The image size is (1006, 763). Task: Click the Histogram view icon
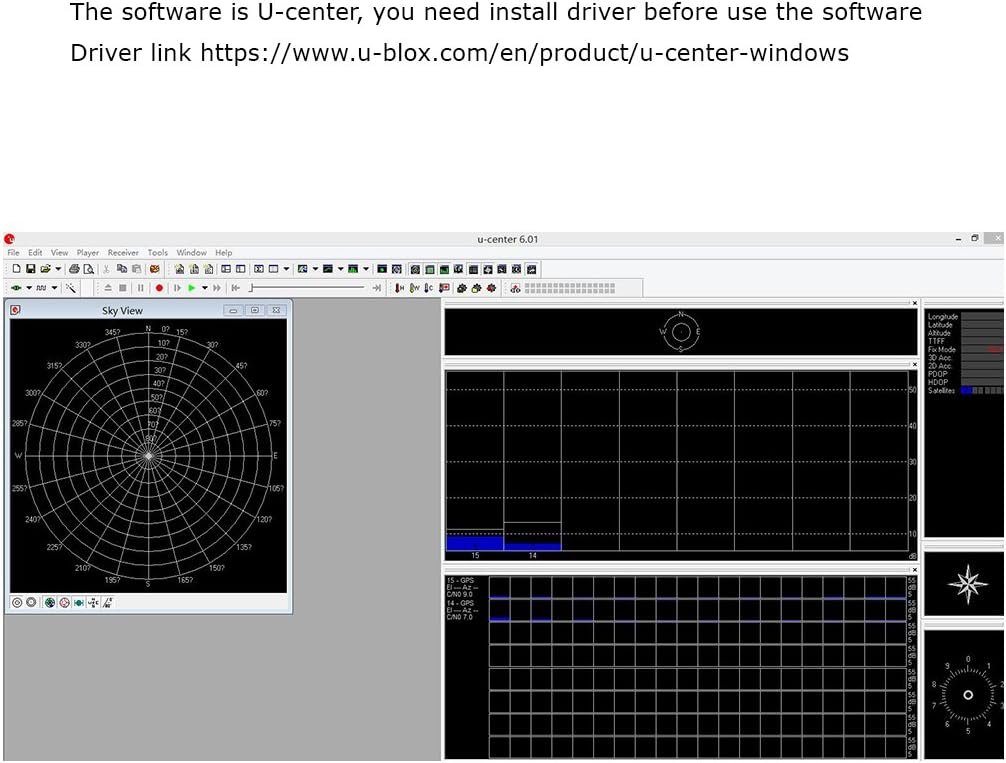pyautogui.click(x=353, y=269)
